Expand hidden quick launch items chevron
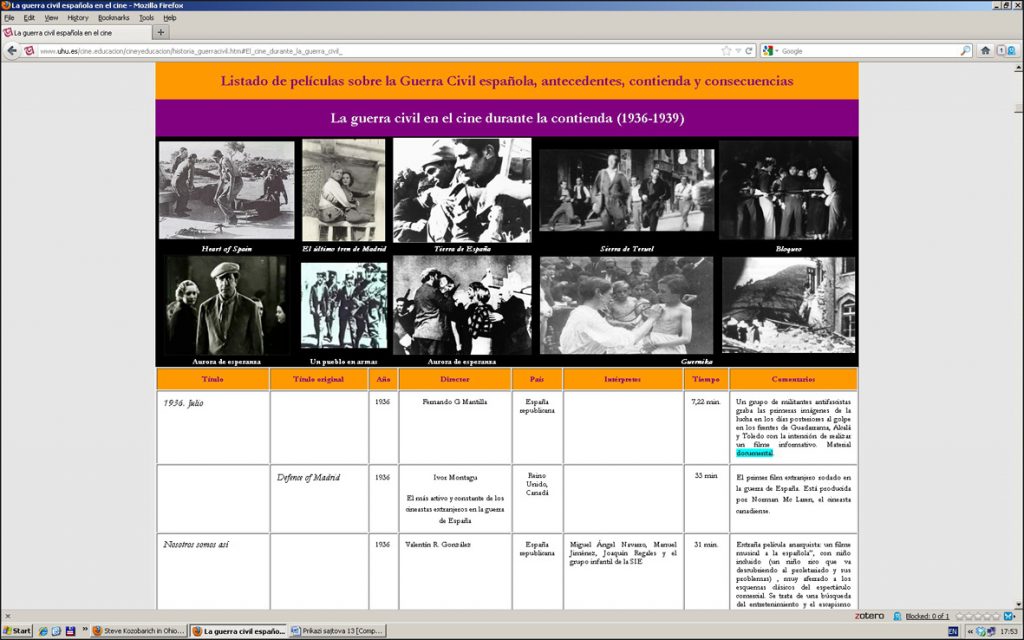The image size is (1024, 640). [x=82, y=631]
